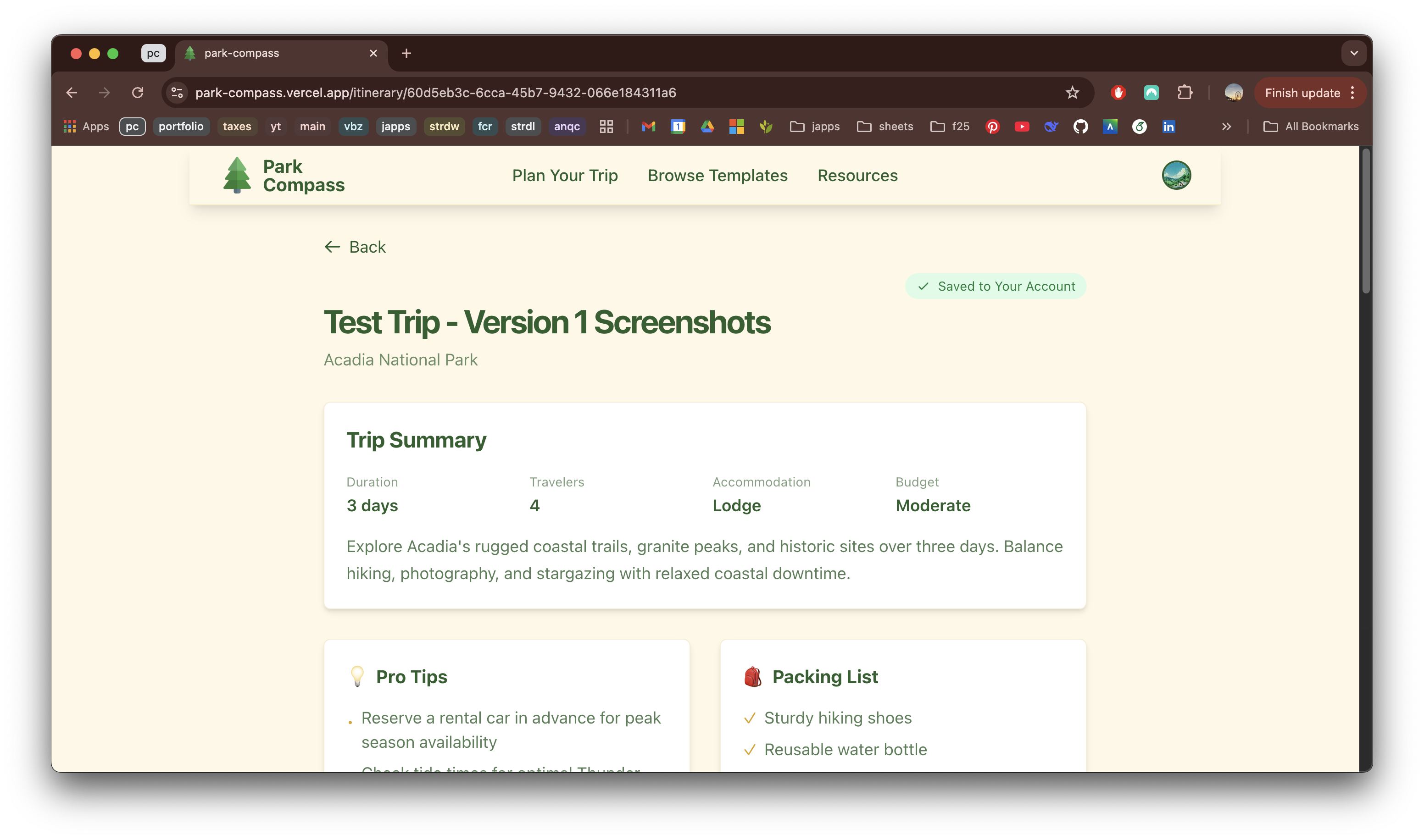Viewport: 1424px width, 840px height.
Task: Click the Acadia National Park subtitle
Action: click(x=400, y=360)
